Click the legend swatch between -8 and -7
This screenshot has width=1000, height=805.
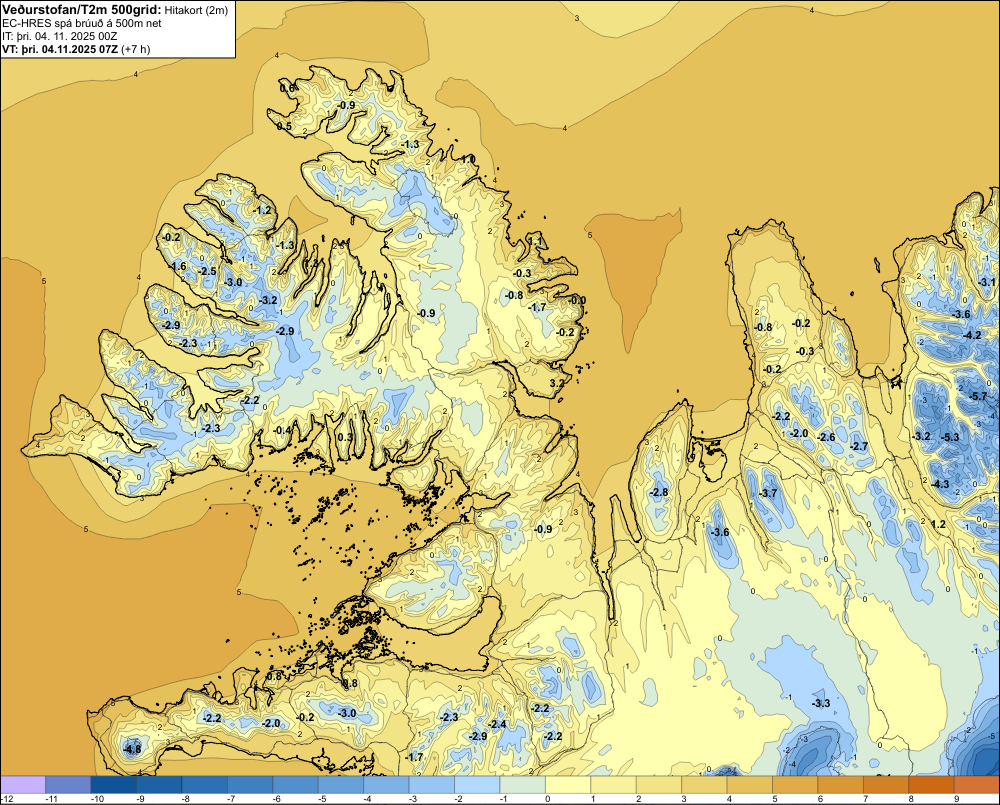[205, 785]
